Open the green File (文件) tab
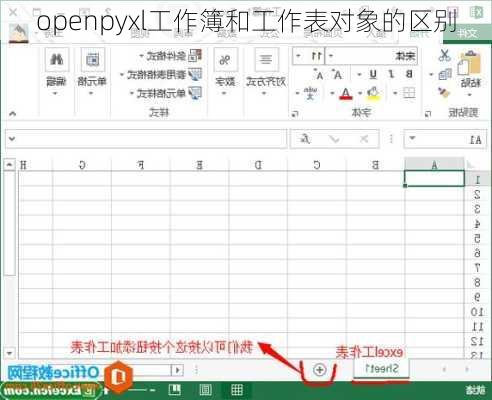Screen dimensions: 492x400 pyautogui.click(x=467, y=33)
